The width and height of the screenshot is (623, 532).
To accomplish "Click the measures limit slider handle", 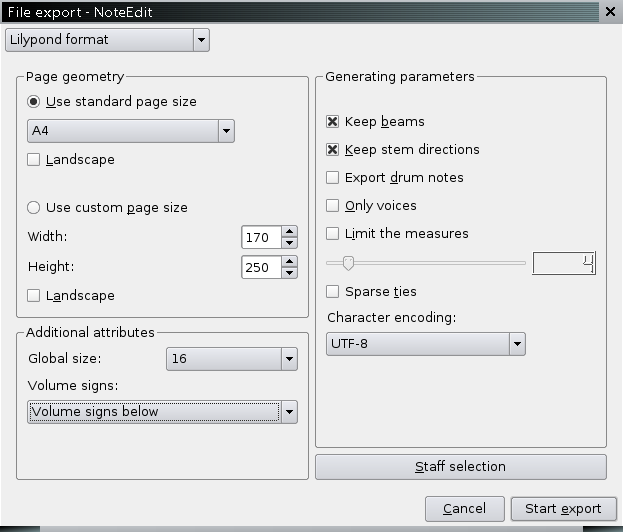I will click(348, 264).
